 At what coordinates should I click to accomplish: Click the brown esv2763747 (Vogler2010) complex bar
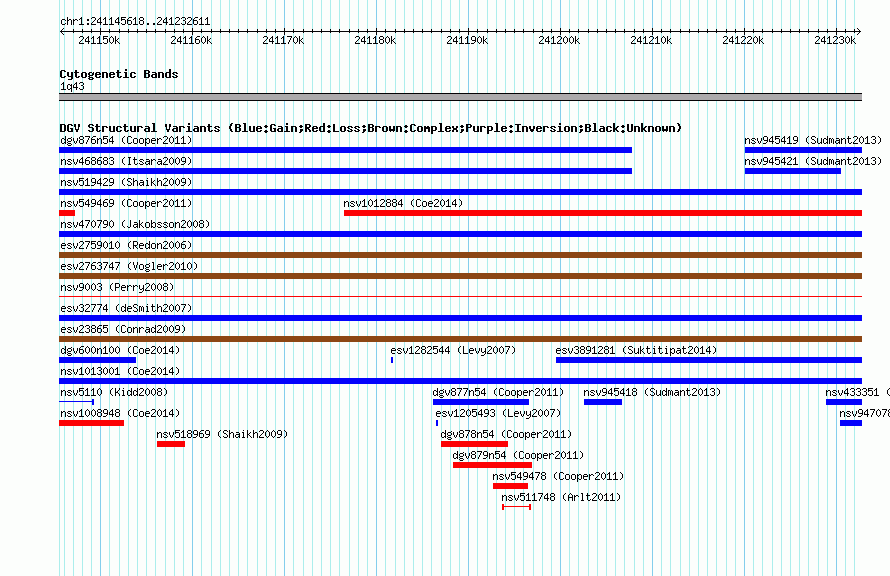460,276
